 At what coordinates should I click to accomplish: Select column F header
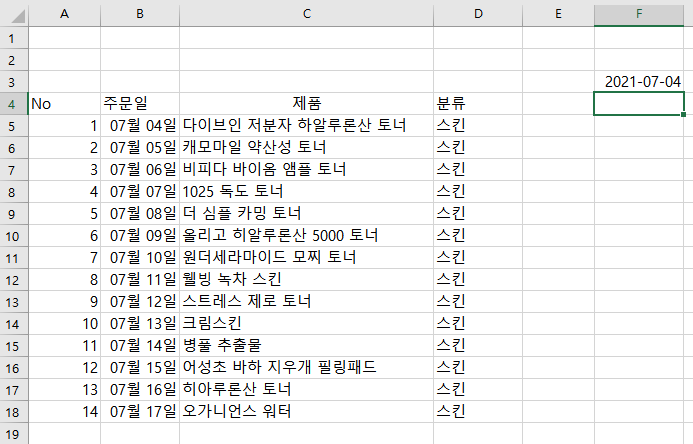click(x=639, y=14)
